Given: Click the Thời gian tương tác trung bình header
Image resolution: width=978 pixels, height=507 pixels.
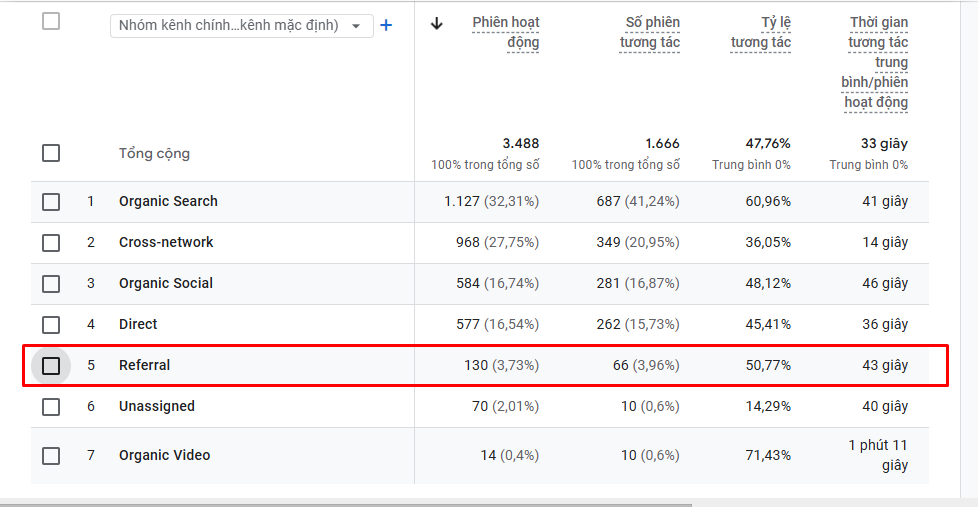Looking at the screenshot, I should click(x=877, y=62).
